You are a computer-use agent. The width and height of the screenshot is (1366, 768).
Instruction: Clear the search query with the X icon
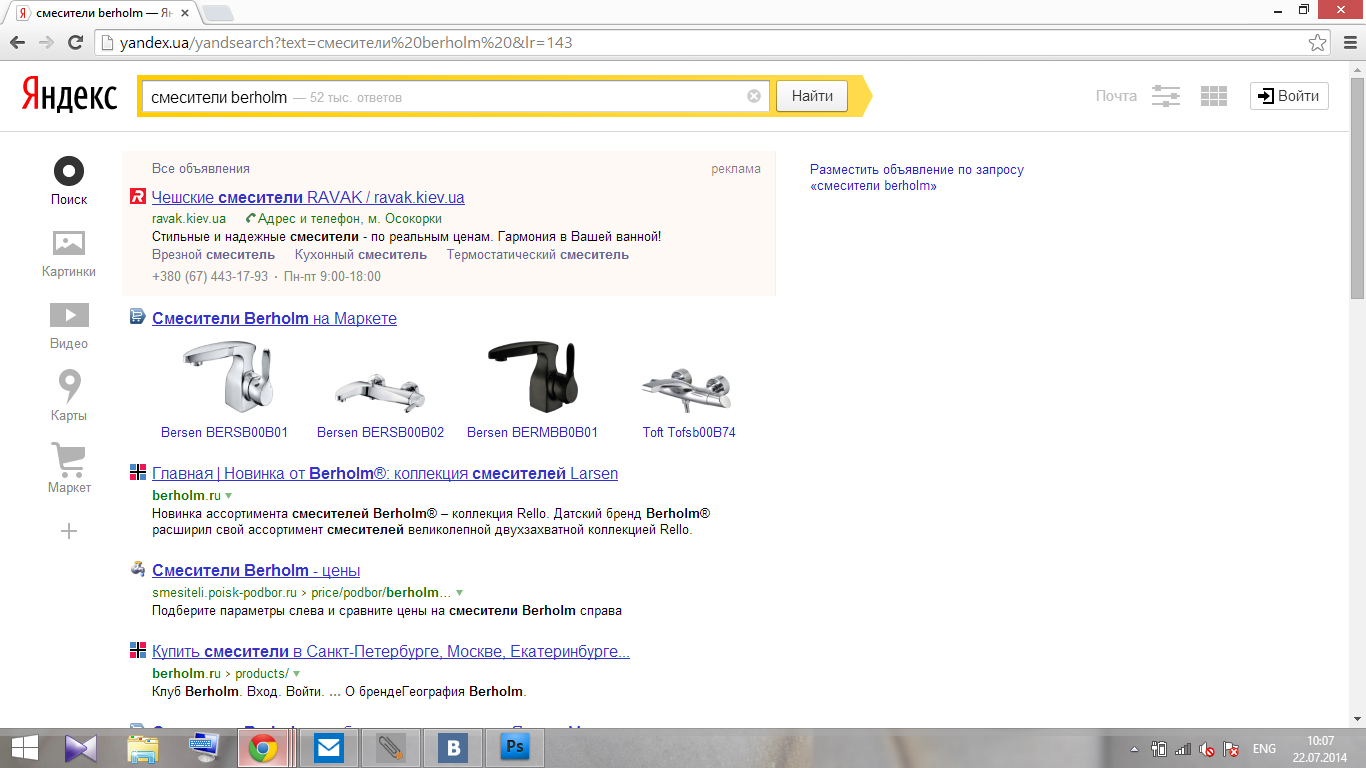pyautogui.click(x=754, y=97)
